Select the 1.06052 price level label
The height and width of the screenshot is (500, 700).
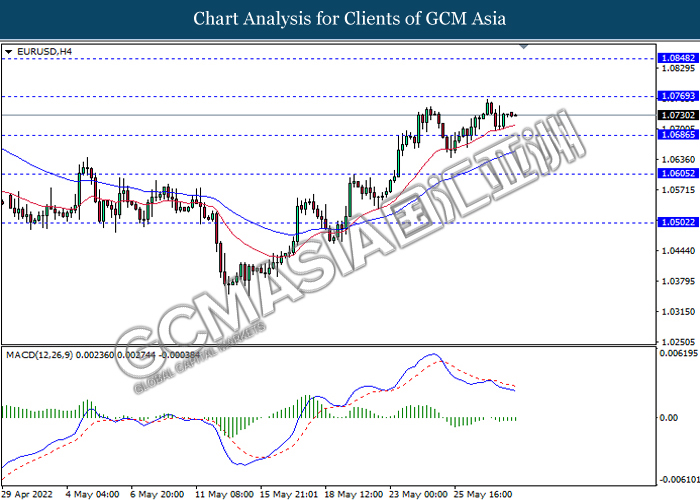click(678, 173)
